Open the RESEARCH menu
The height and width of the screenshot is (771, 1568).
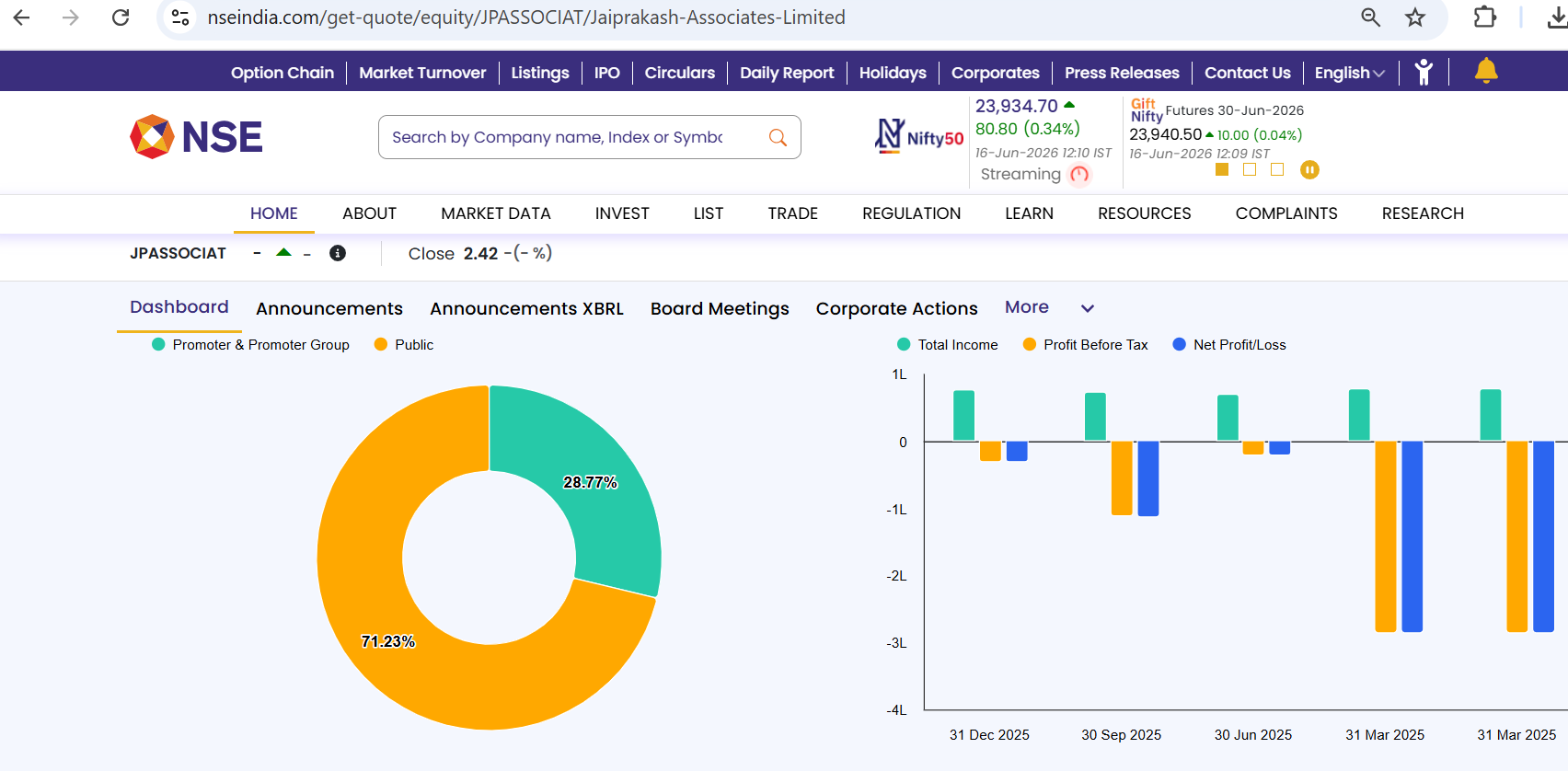[x=1423, y=213]
